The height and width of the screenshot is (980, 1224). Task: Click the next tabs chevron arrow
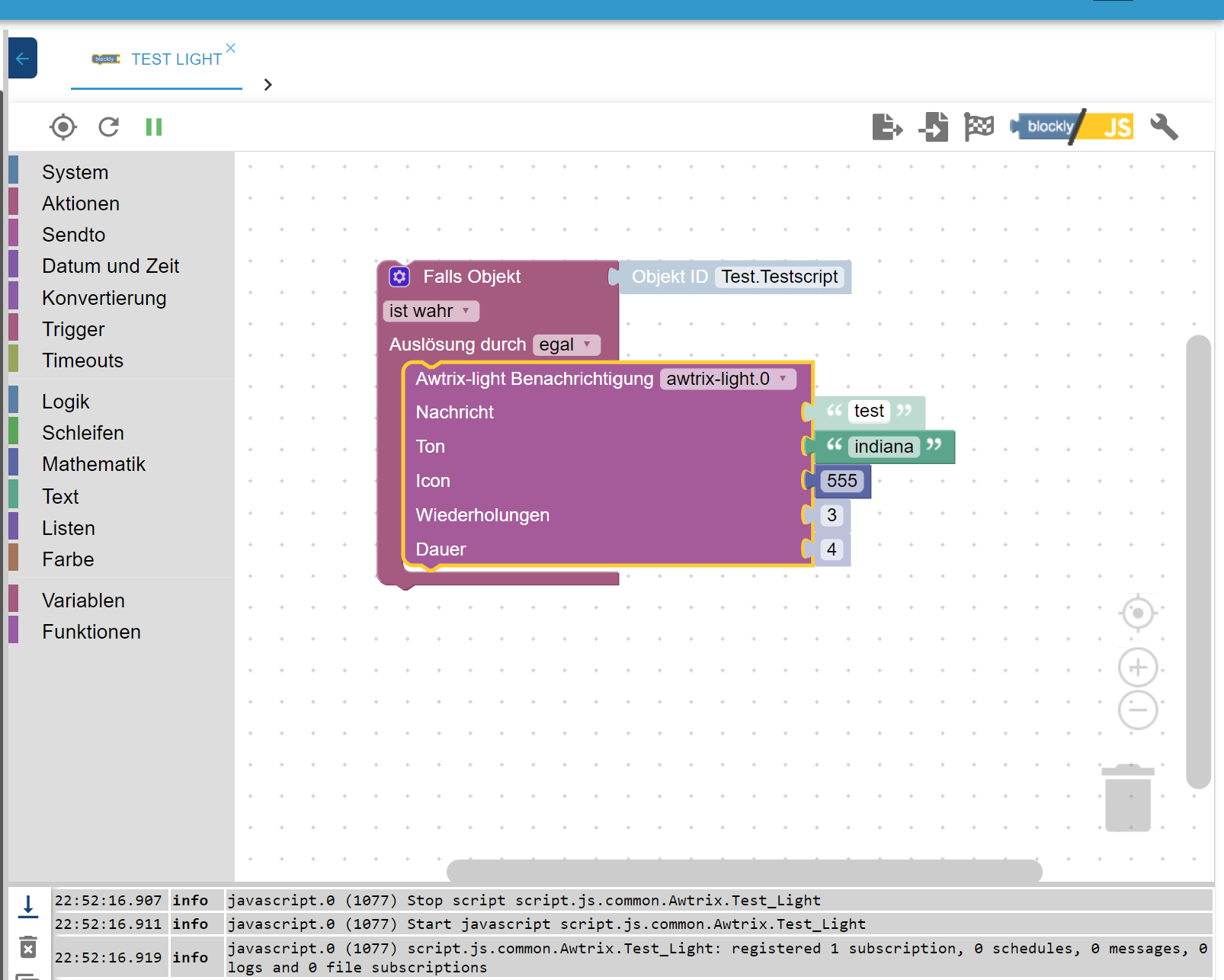click(268, 85)
